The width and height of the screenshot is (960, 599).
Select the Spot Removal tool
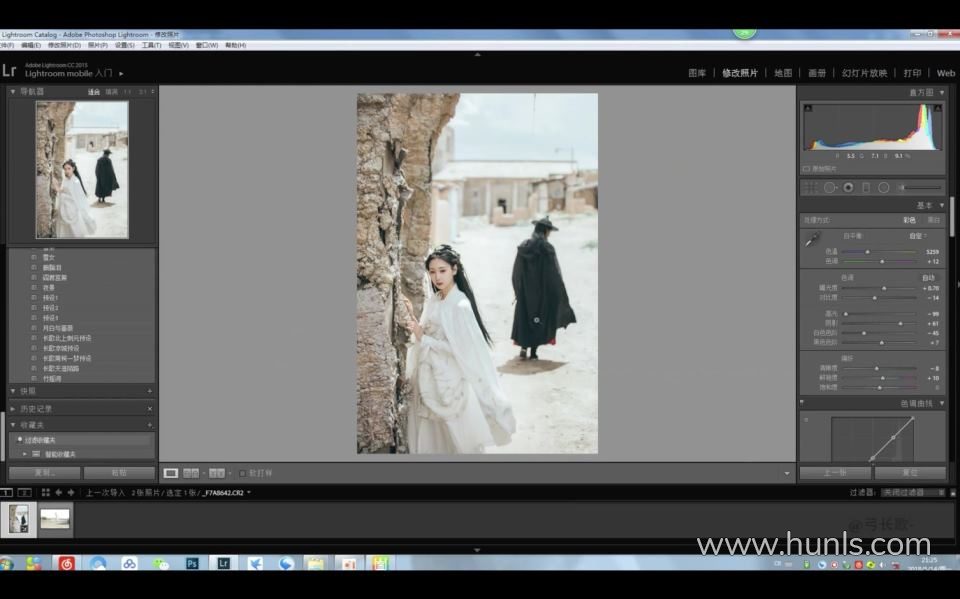pos(830,187)
